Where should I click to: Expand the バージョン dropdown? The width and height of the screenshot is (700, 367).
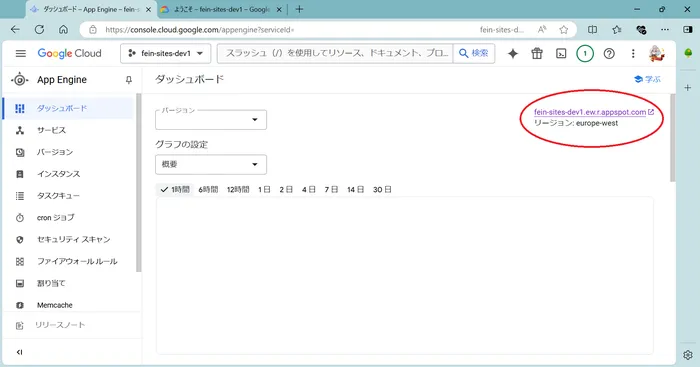[211, 120]
